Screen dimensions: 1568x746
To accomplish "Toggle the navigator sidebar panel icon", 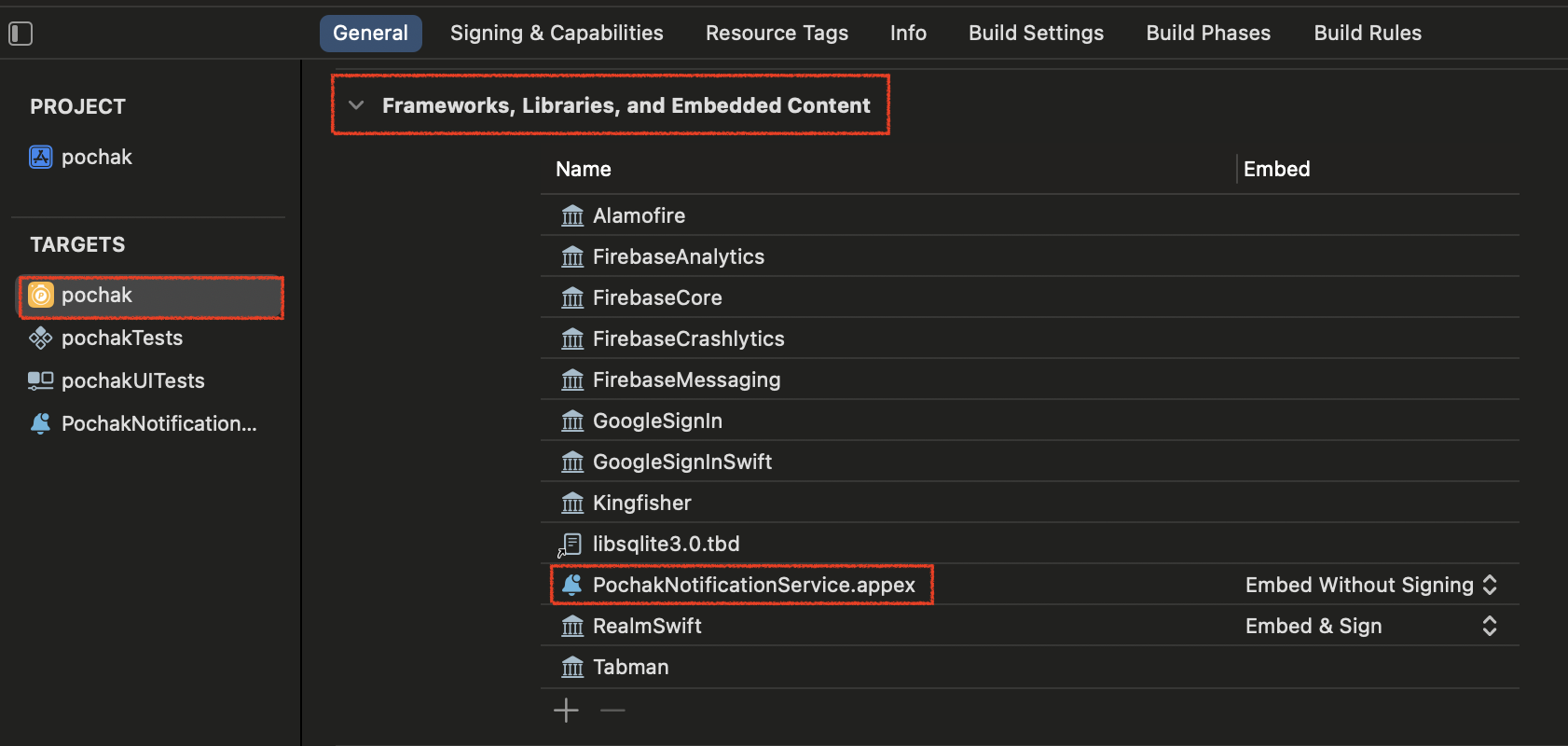I will 21,34.
